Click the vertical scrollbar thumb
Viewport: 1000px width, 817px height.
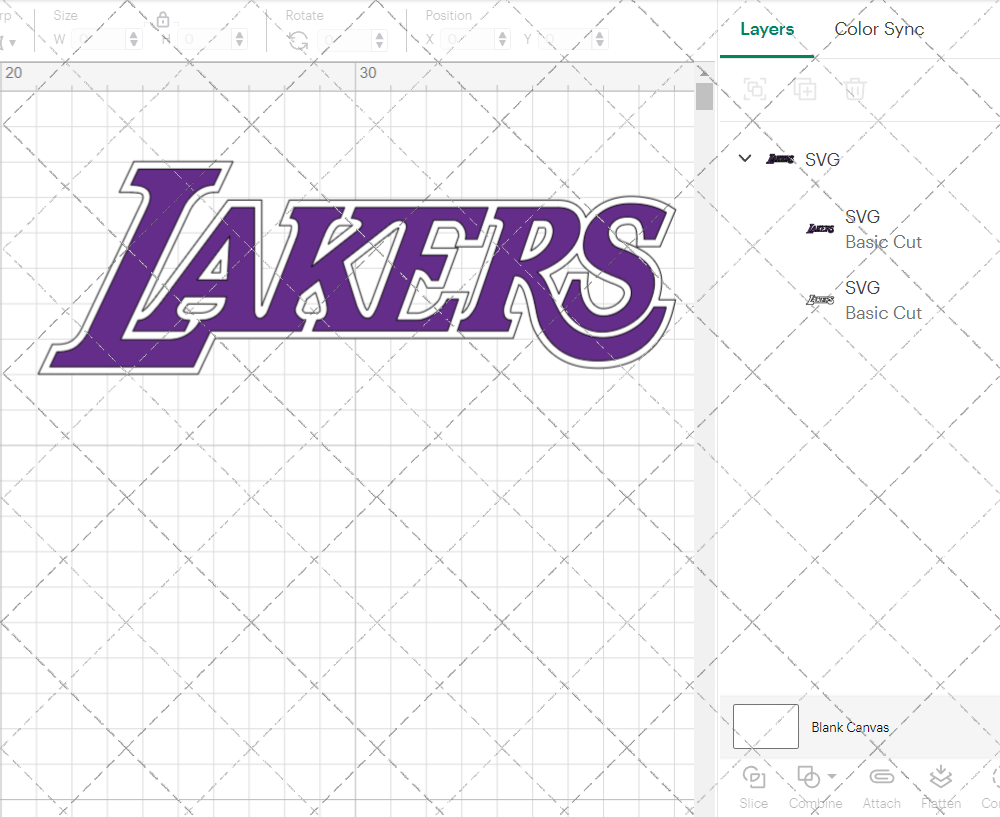click(704, 96)
